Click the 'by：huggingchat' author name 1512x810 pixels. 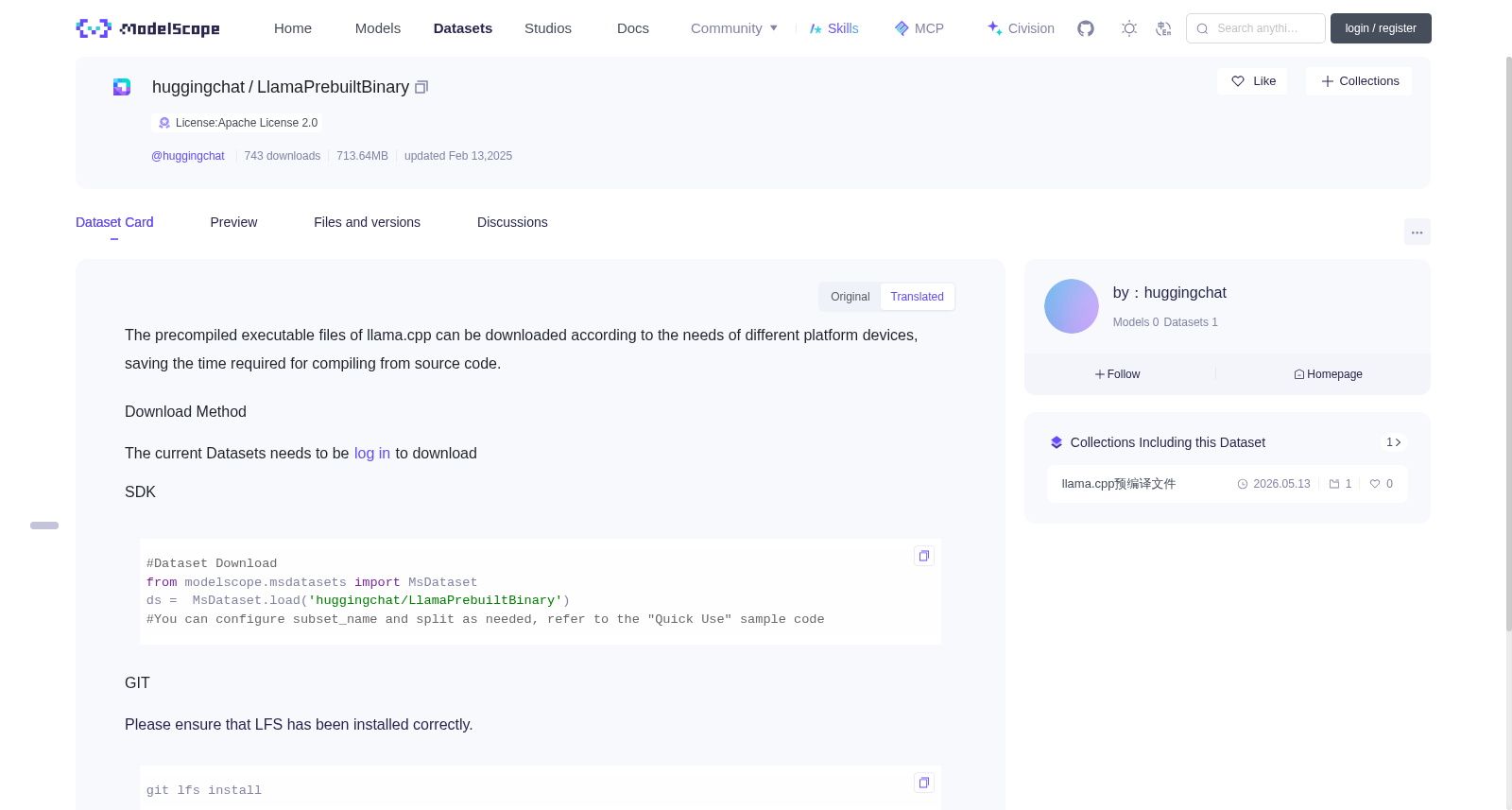[x=1170, y=293]
